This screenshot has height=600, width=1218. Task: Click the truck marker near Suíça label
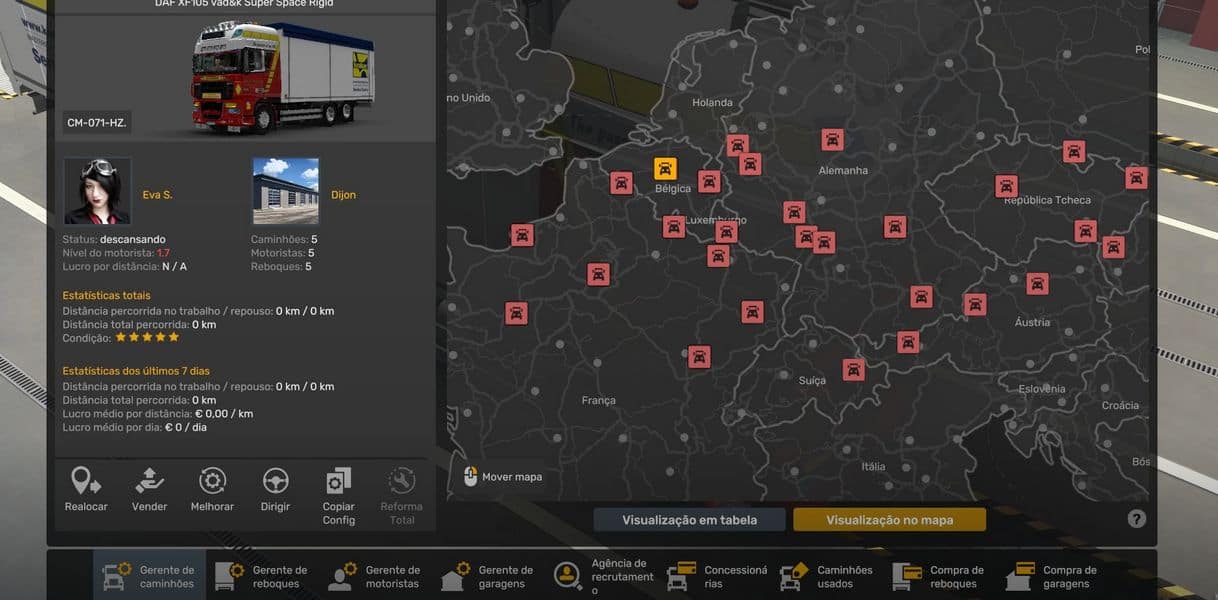tap(853, 370)
